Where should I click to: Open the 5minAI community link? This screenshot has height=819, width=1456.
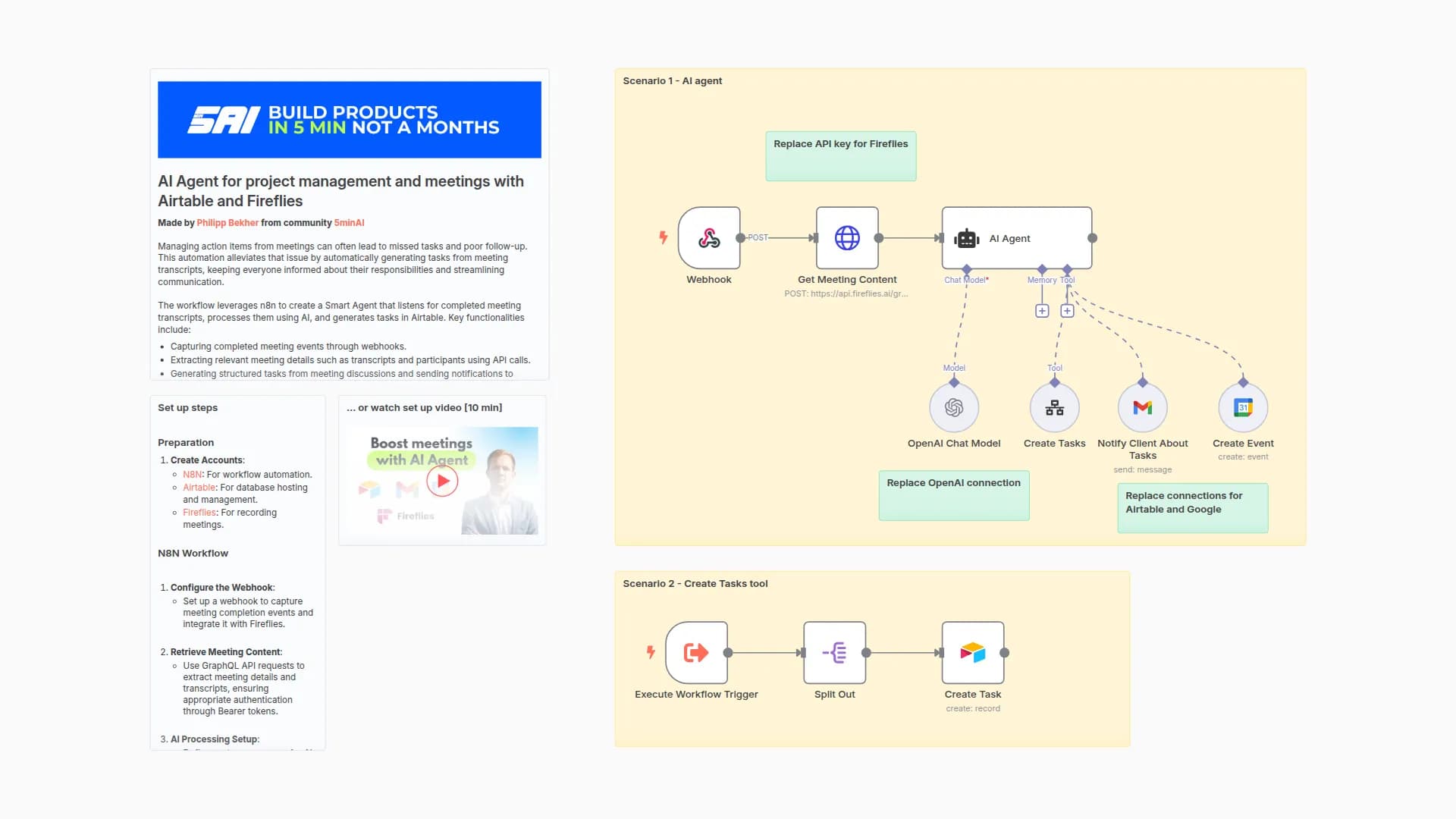[x=350, y=223]
